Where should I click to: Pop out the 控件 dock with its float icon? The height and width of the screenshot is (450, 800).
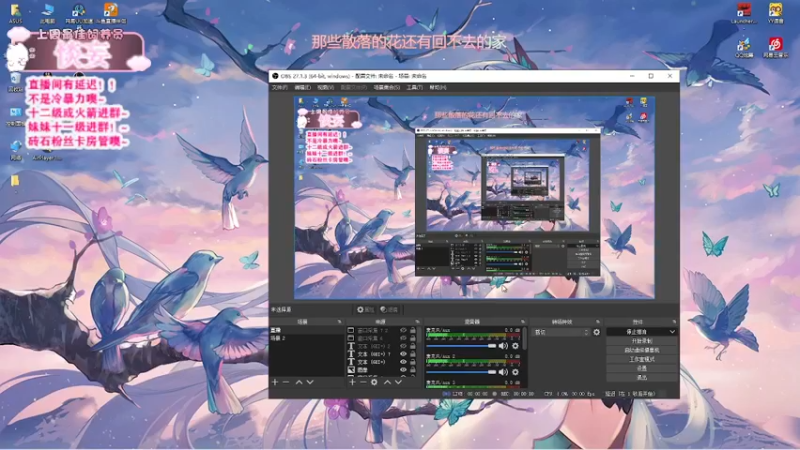674,322
